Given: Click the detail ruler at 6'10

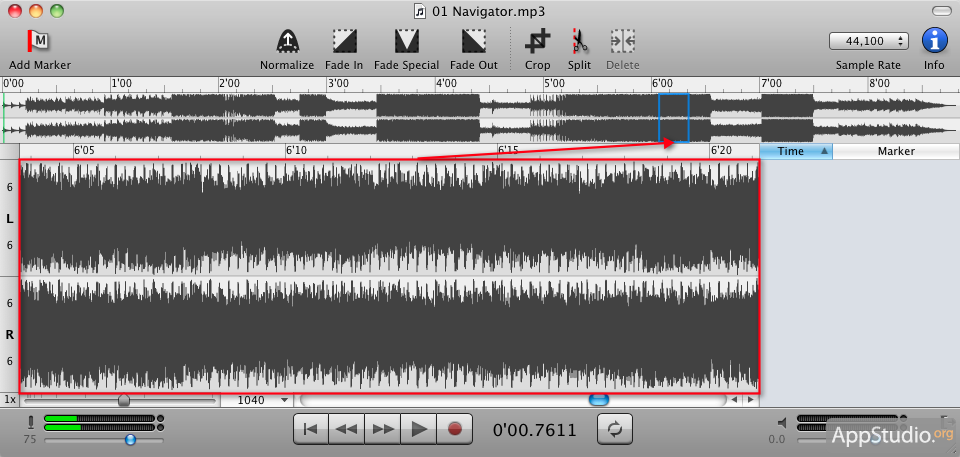Looking at the screenshot, I should [296, 150].
